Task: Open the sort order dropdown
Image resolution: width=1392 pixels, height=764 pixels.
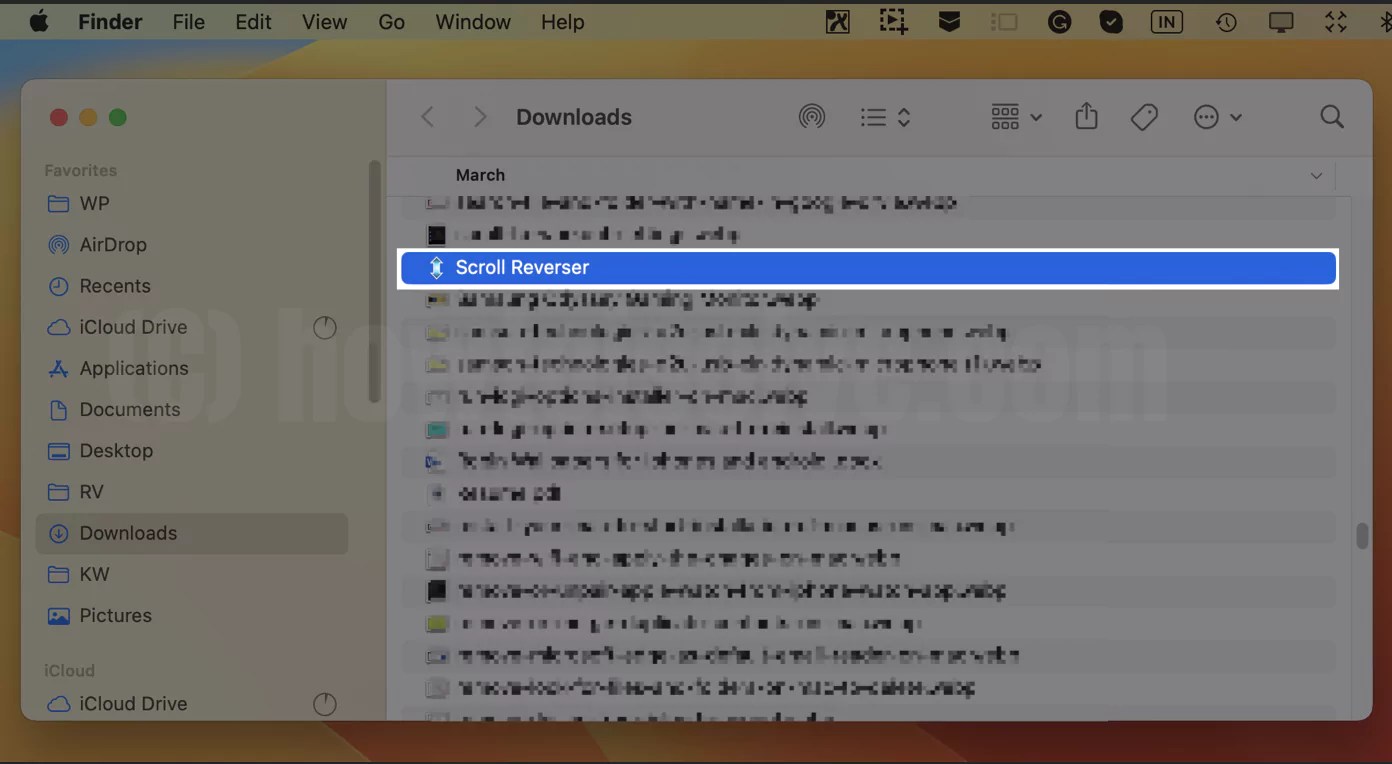Action: [884, 116]
